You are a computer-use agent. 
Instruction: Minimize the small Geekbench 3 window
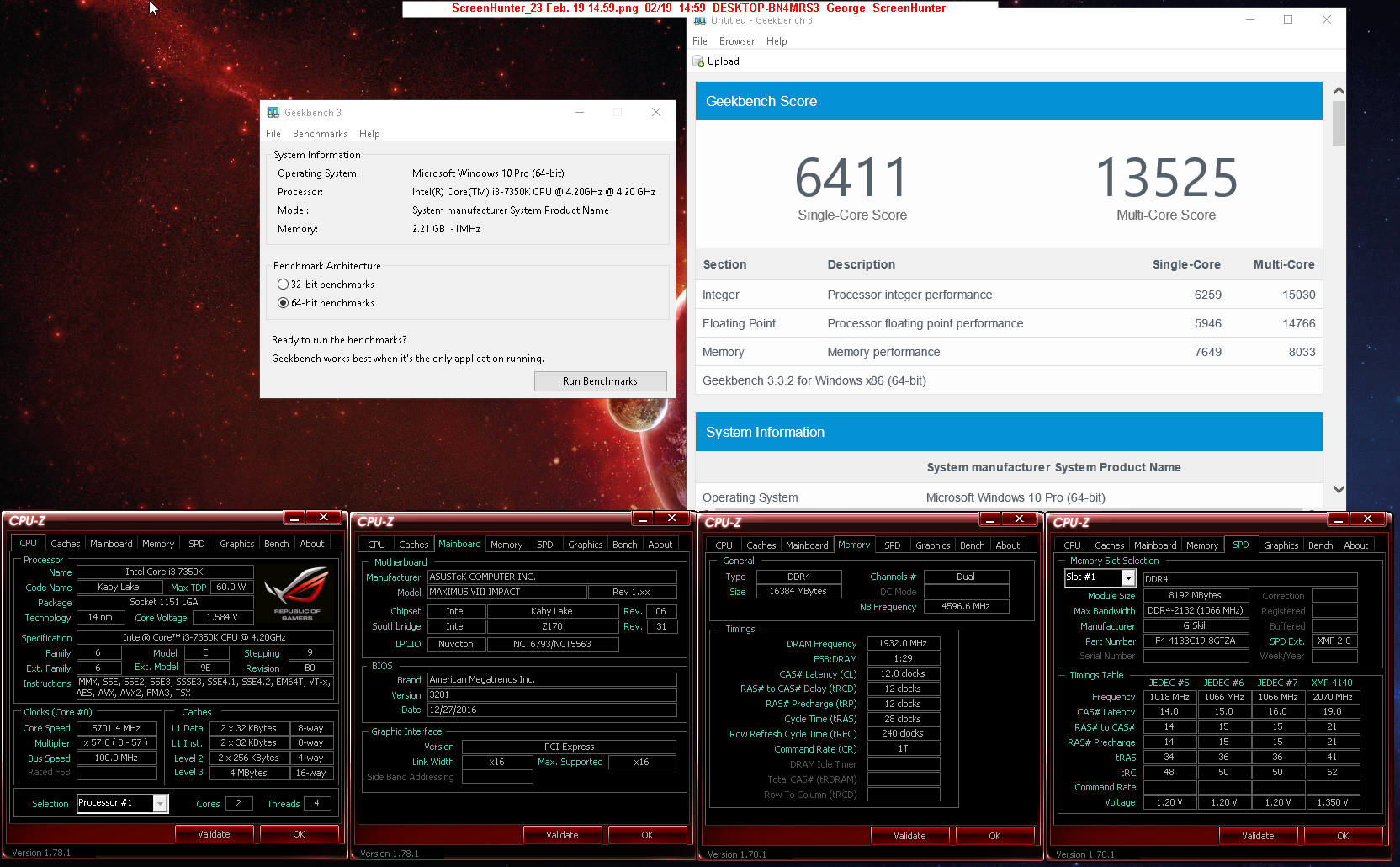tap(580, 112)
